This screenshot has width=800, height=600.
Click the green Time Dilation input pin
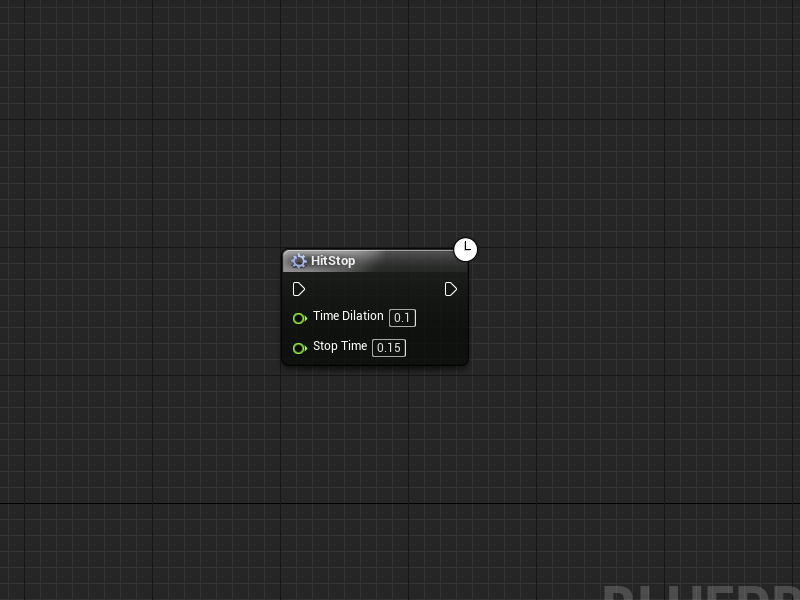pos(299,318)
